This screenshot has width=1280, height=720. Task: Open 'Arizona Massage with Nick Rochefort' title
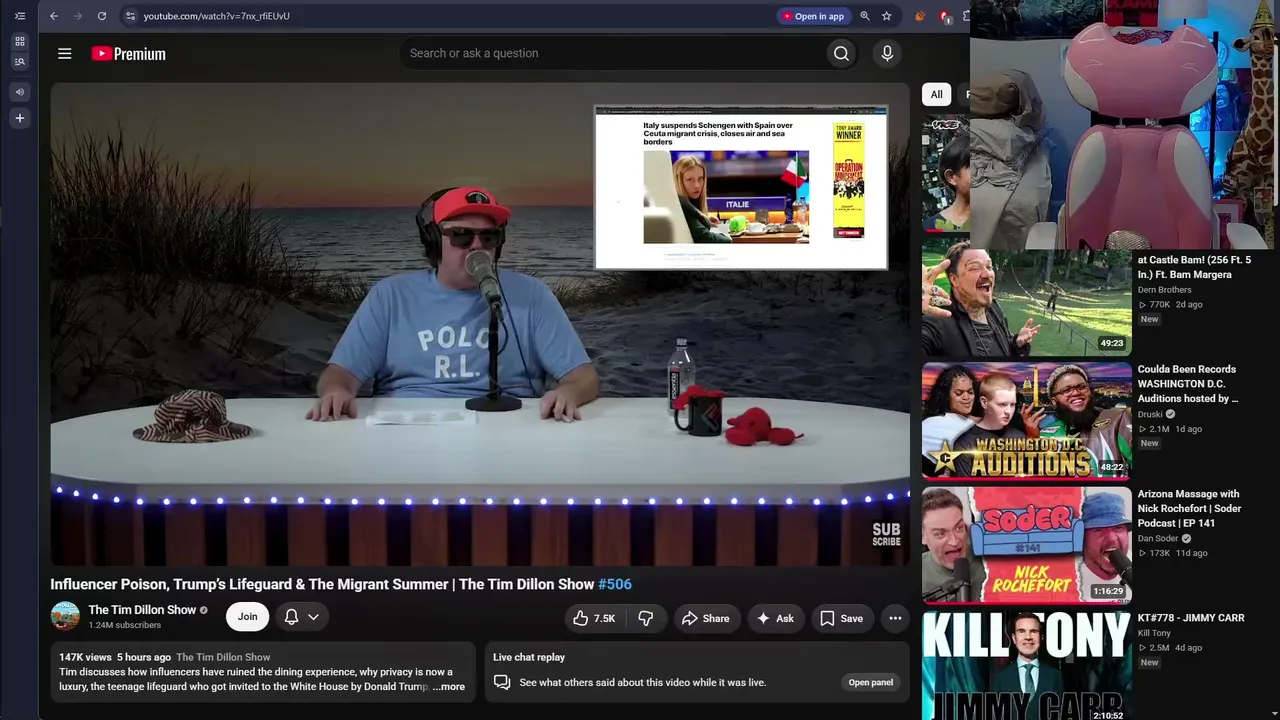tap(1190, 508)
